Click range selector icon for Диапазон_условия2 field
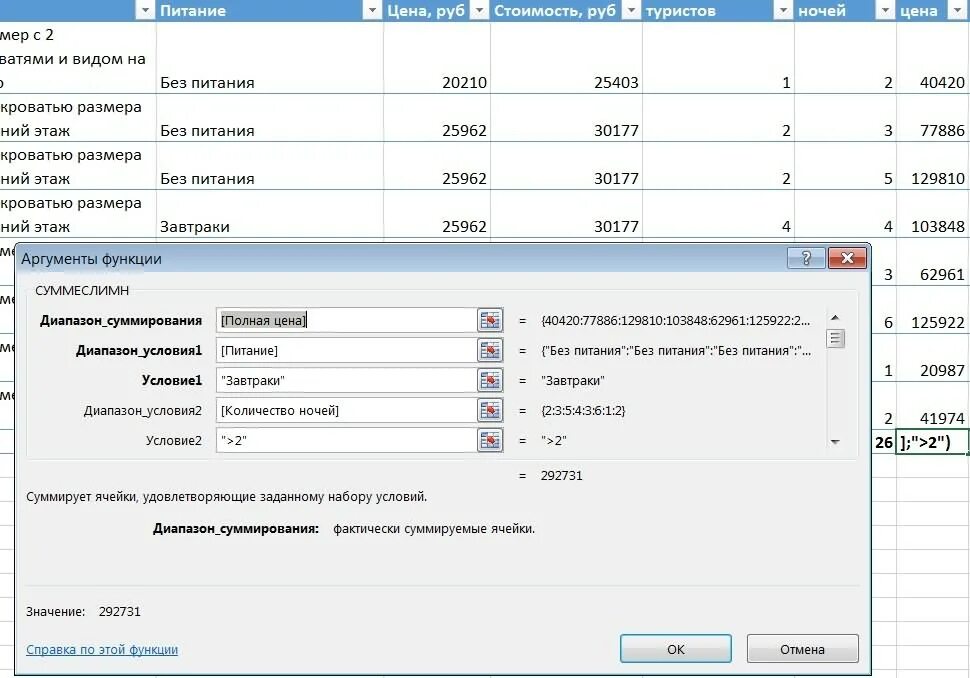This screenshot has width=970, height=678. (489, 410)
